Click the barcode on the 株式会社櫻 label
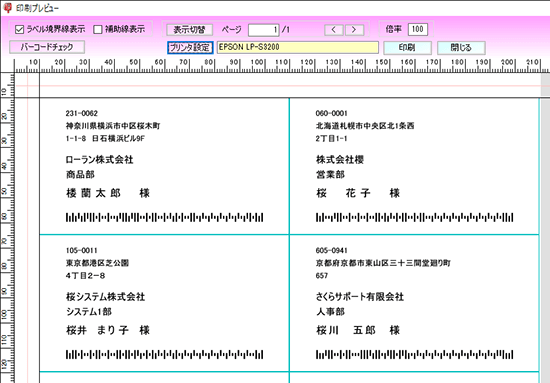The width and height of the screenshot is (550, 383). [x=415, y=217]
